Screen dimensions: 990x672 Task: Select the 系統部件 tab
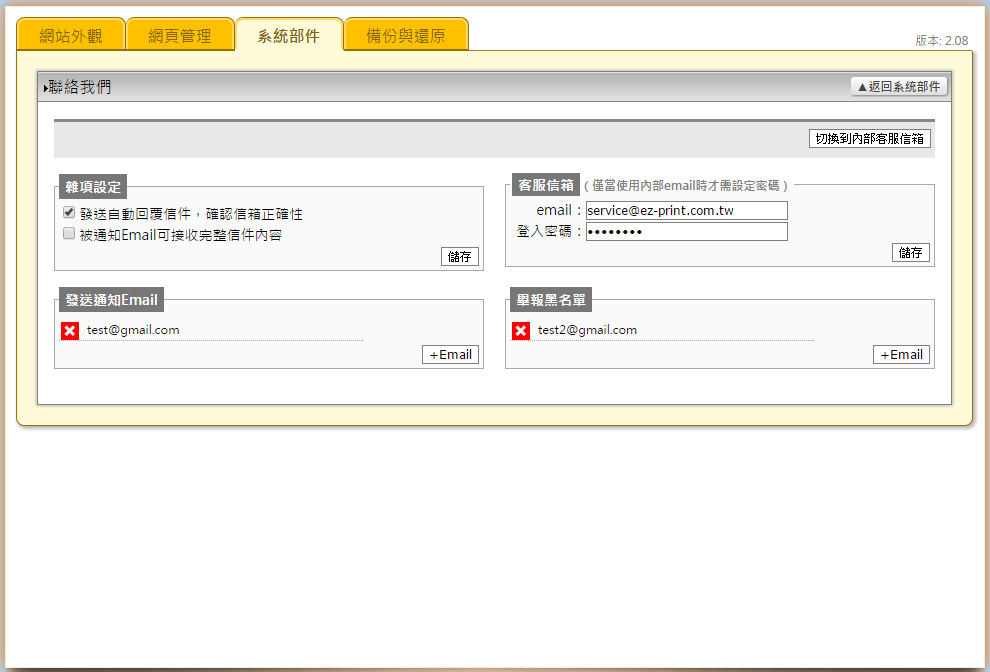coord(289,36)
